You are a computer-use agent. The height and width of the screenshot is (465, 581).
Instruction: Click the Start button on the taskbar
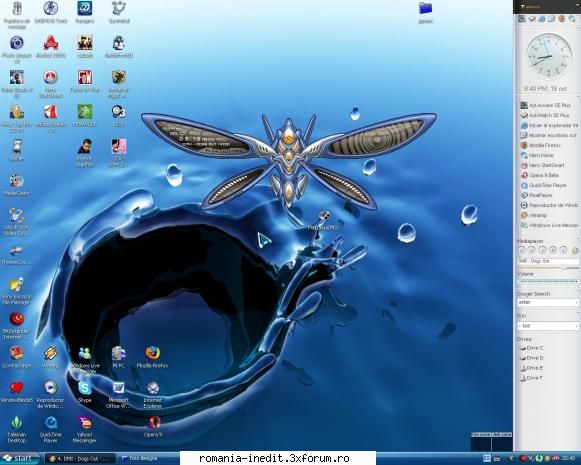coord(20,458)
